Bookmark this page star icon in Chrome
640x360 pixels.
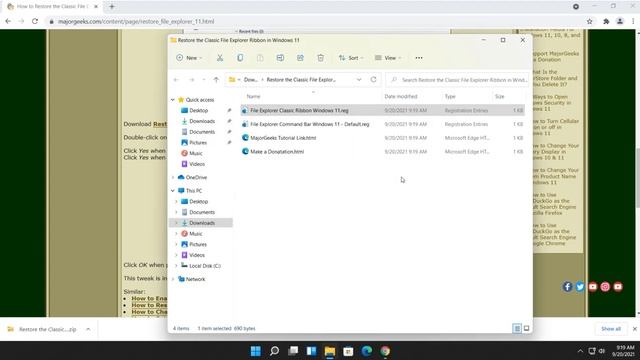(x=589, y=21)
